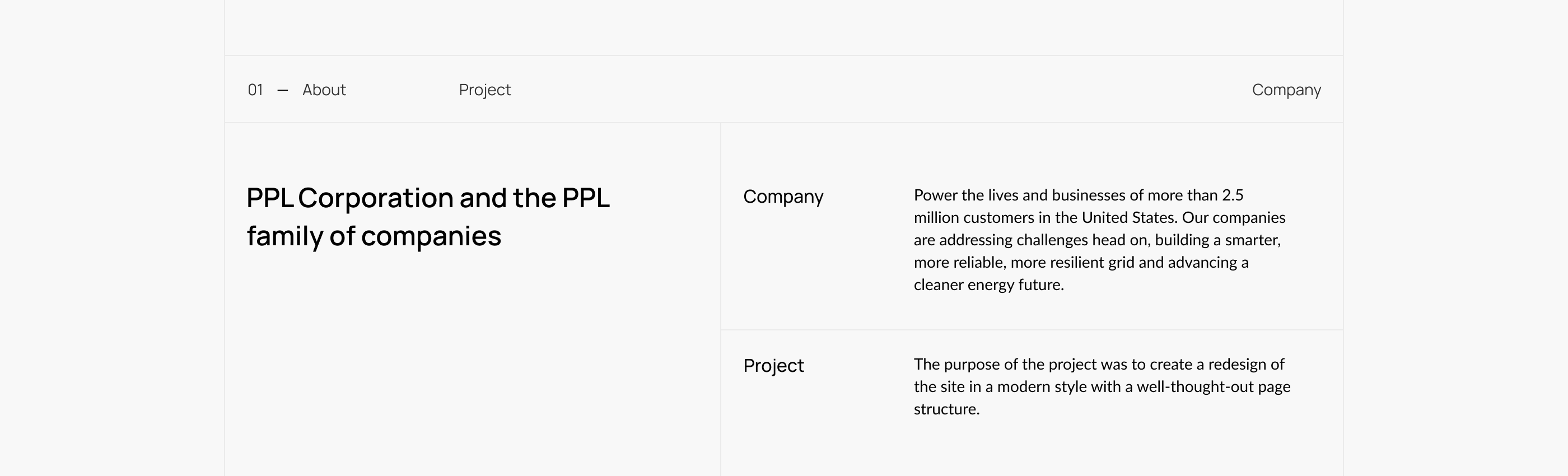1568x476 pixels.
Task: Click the phrase "more resilient grid"
Action: (x=1072, y=262)
